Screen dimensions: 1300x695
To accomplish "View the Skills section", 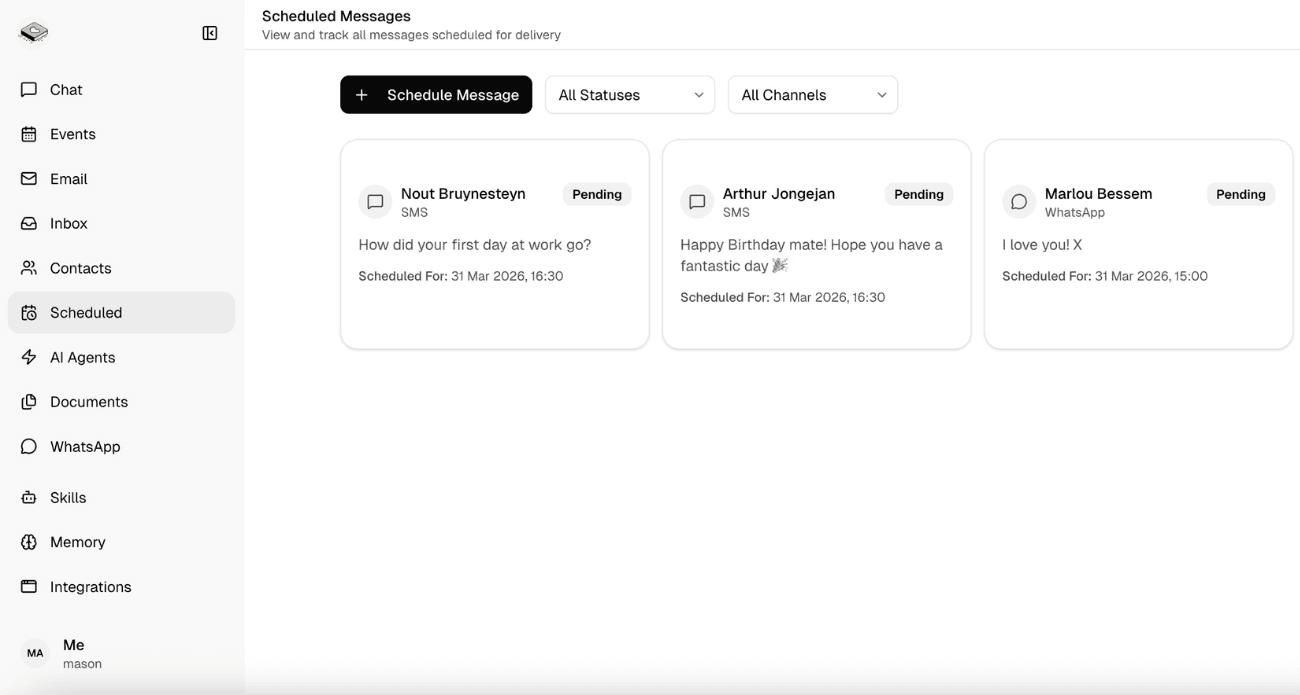I will tap(66, 497).
